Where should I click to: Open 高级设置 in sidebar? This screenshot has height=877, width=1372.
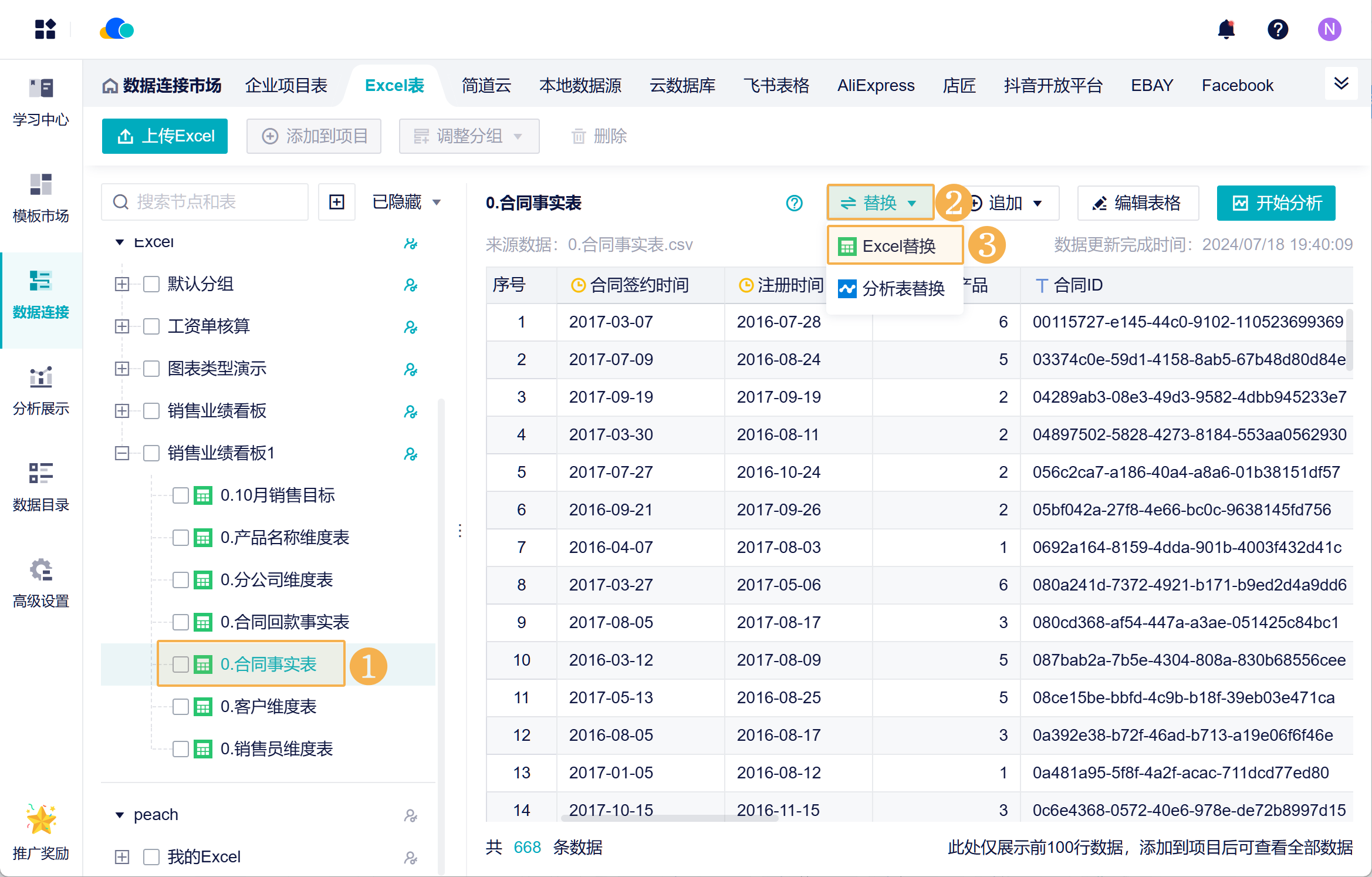pos(41,584)
